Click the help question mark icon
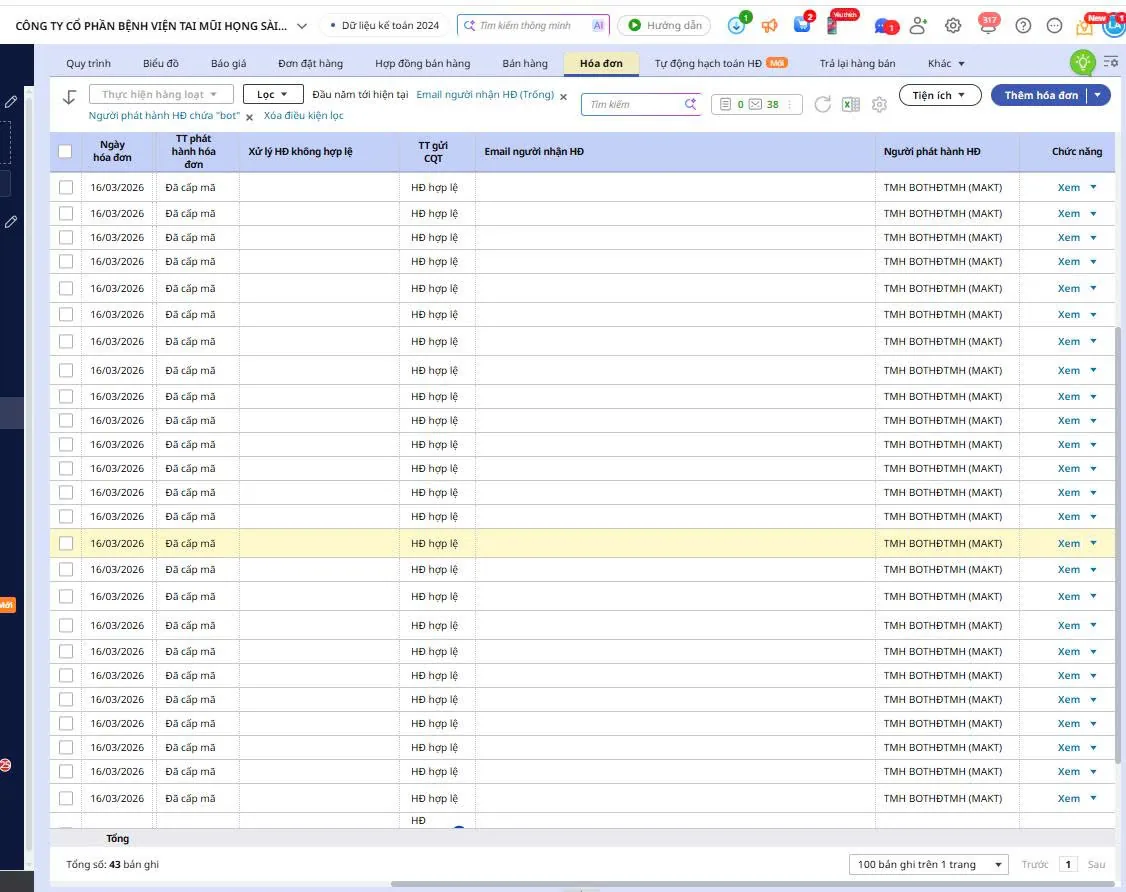This screenshot has height=892, width=1126. (1023, 26)
